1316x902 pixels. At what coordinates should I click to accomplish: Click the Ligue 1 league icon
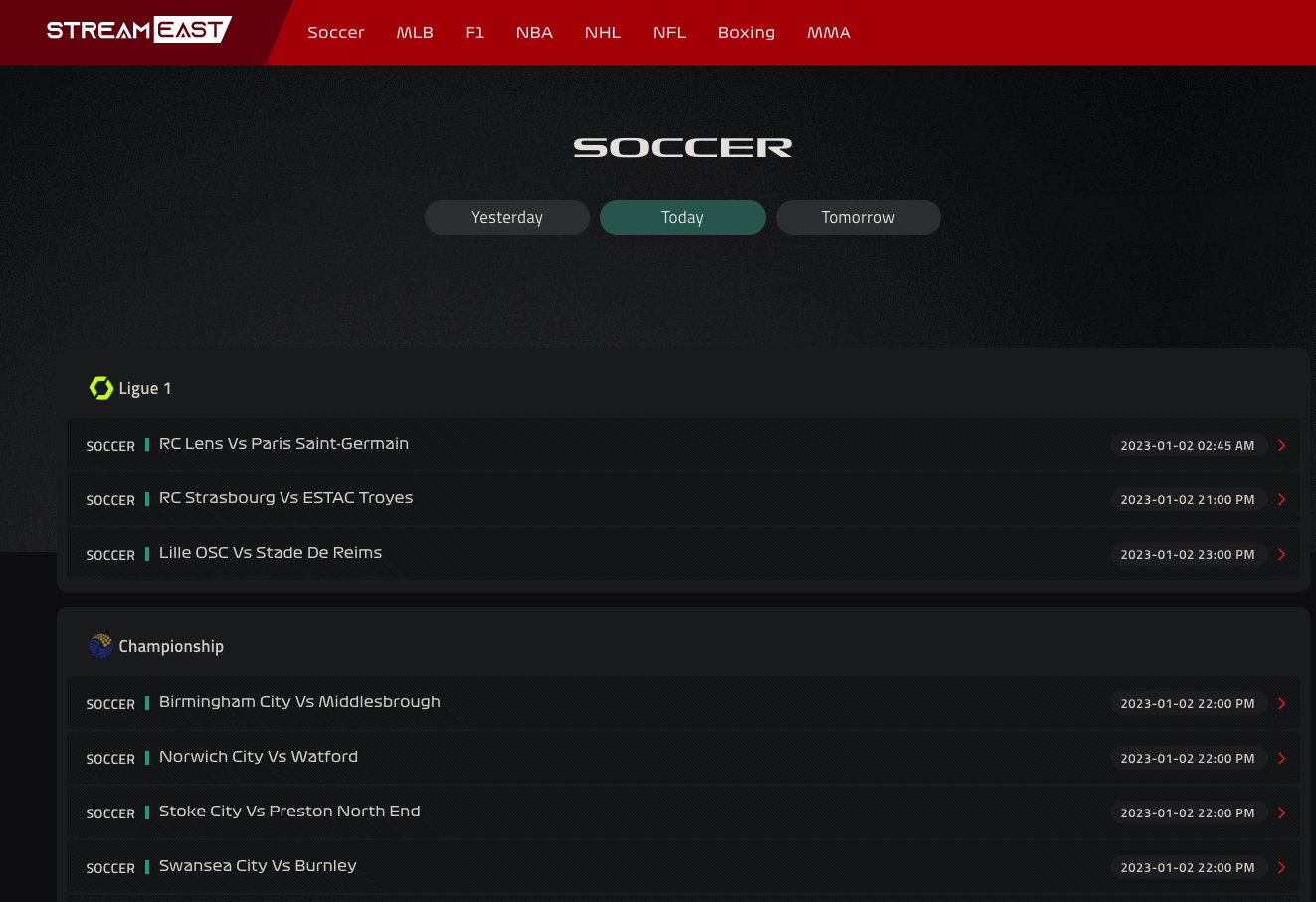click(101, 388)
